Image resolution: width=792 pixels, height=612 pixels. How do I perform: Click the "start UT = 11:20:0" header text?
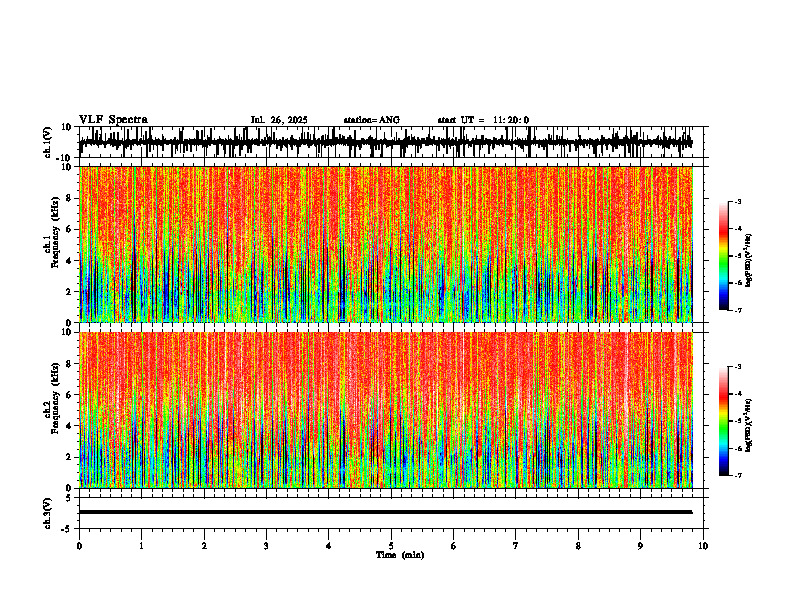483,120
